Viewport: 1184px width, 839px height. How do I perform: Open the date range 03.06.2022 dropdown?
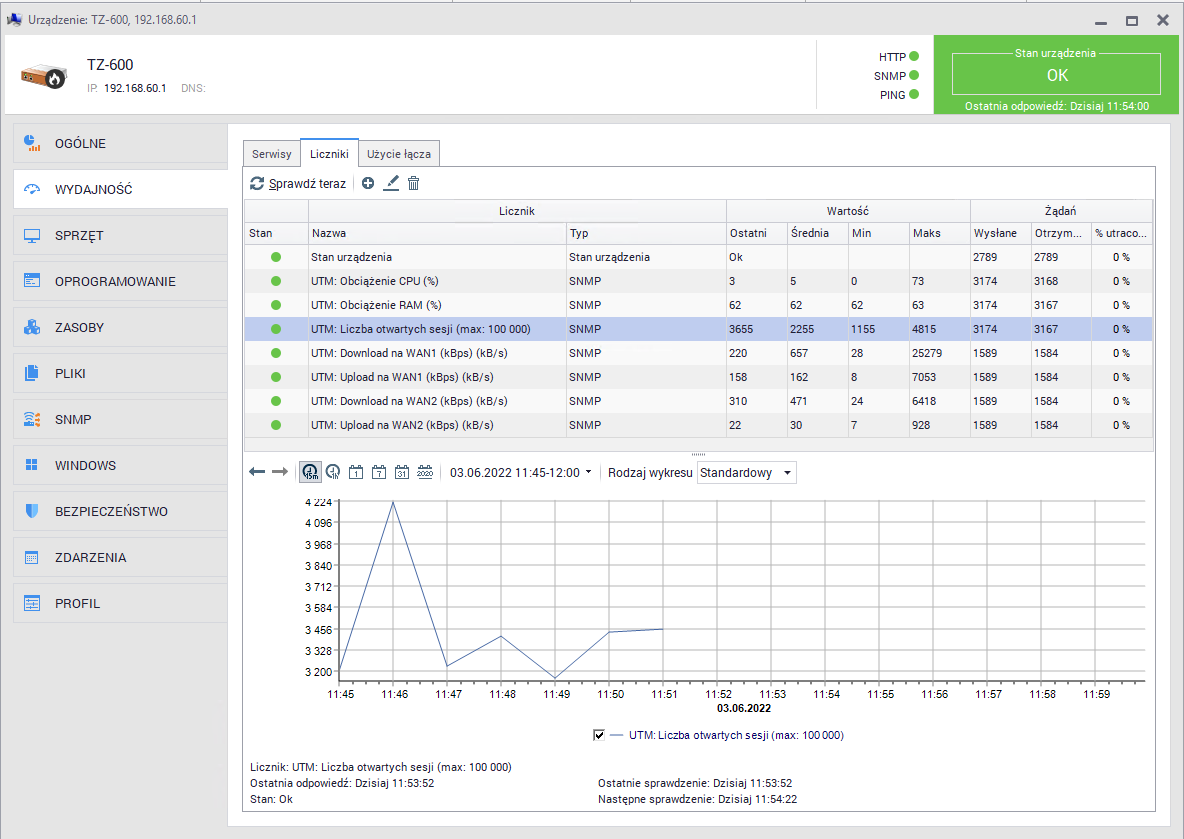tap(520, 472)
